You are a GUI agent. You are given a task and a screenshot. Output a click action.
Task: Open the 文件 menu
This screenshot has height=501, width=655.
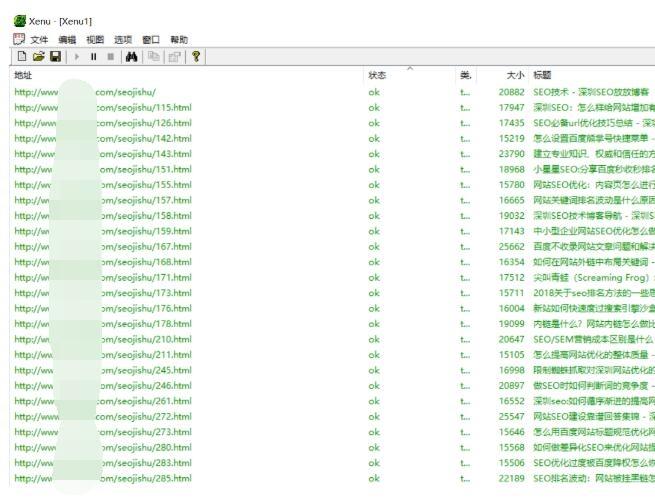[x=39, y=40]
